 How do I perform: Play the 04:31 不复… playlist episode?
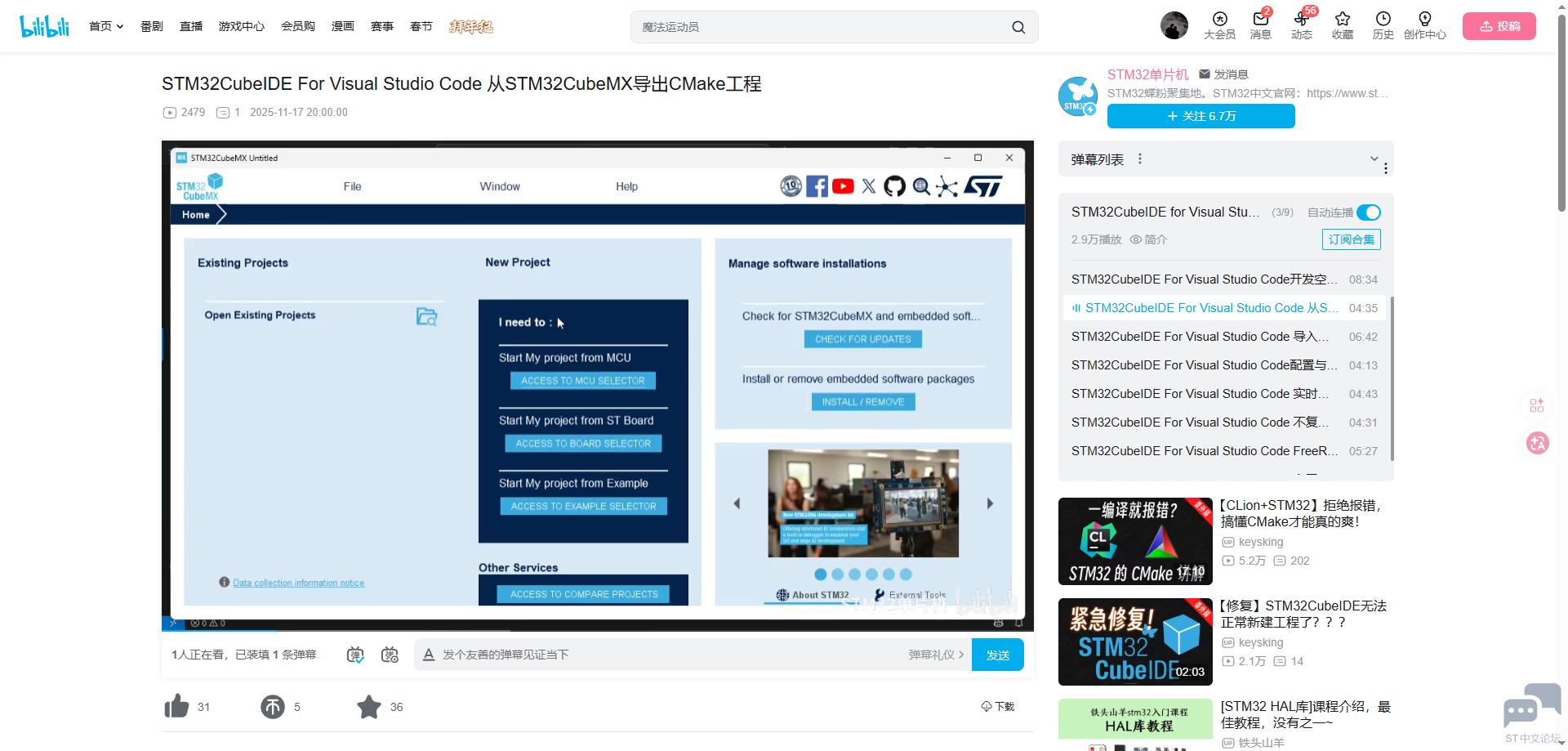tap(1225, 422)
